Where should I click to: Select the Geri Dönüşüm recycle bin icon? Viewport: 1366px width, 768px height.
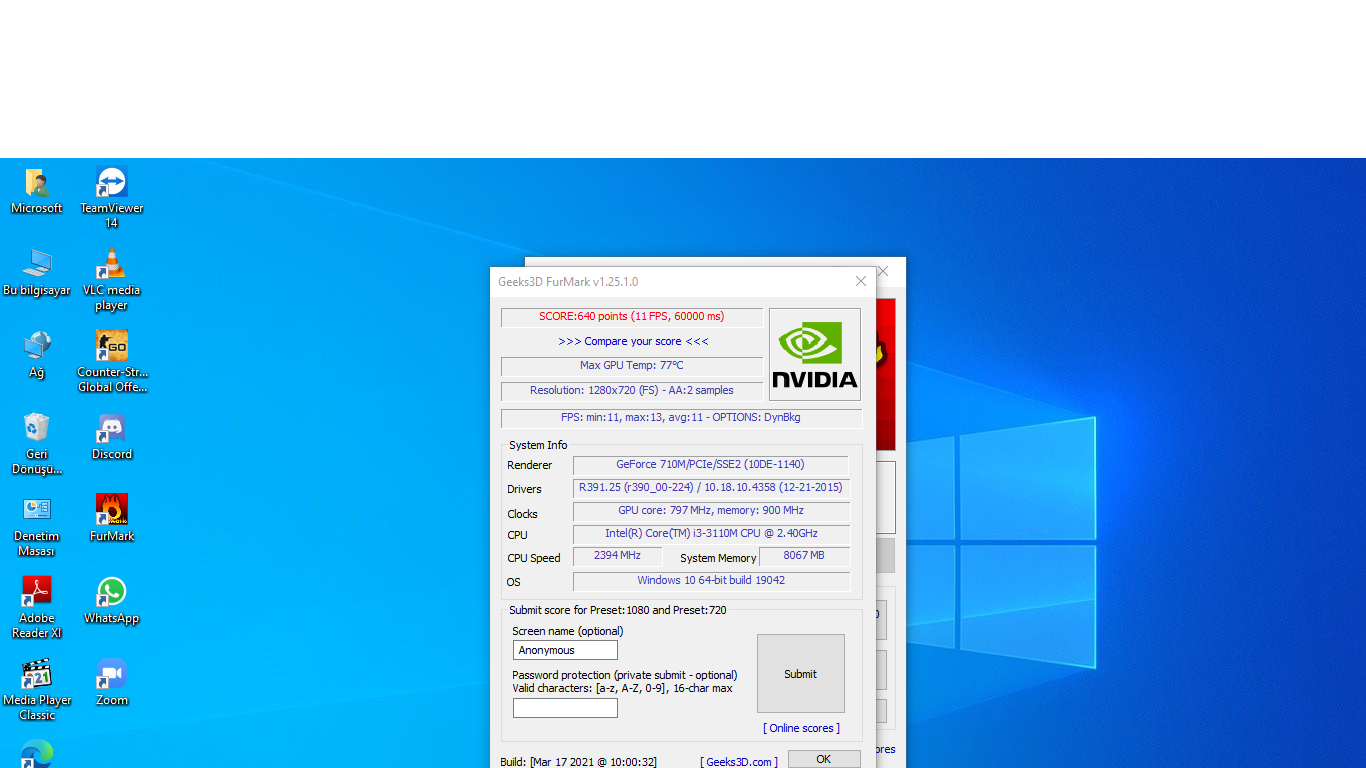(x=37, y=444)
